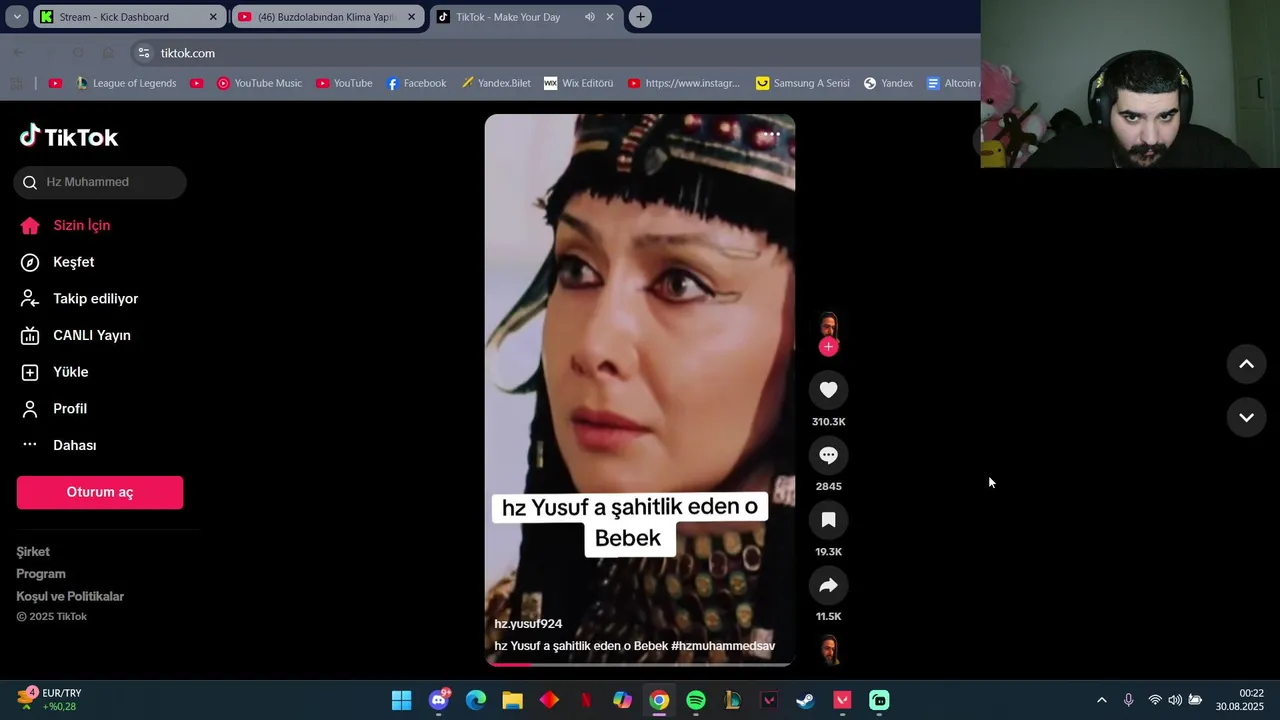
Task: Open Steam from the taskbar
Action: [805, 700]
